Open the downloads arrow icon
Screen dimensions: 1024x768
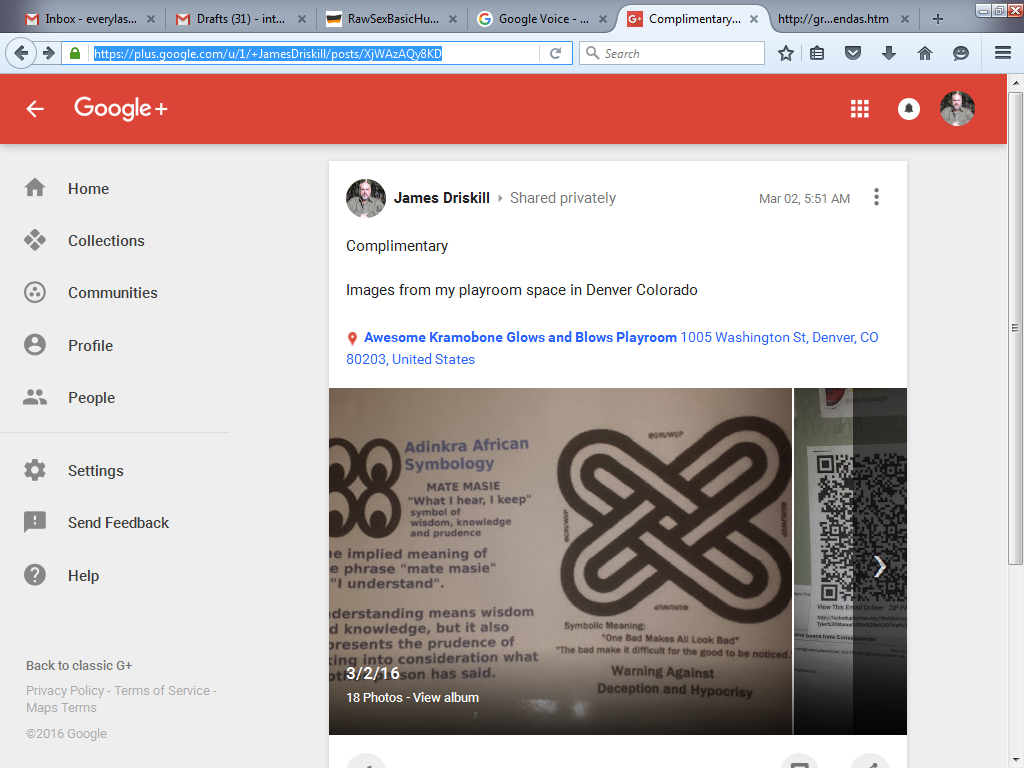click(x=889, y=54)
